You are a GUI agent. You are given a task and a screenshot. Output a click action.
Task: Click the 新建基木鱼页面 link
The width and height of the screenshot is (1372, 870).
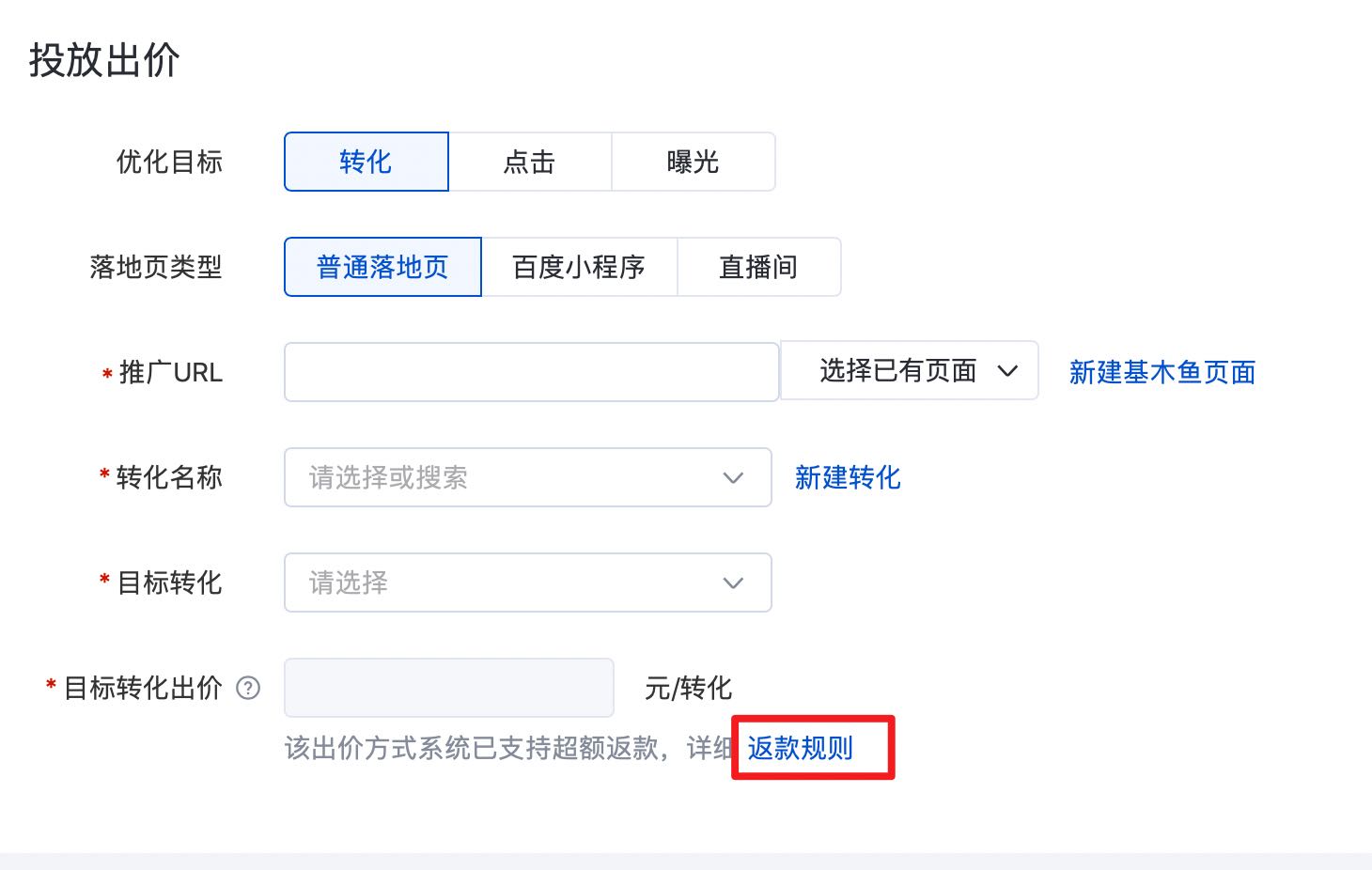pyautogui.click(x=1162, y=372)
